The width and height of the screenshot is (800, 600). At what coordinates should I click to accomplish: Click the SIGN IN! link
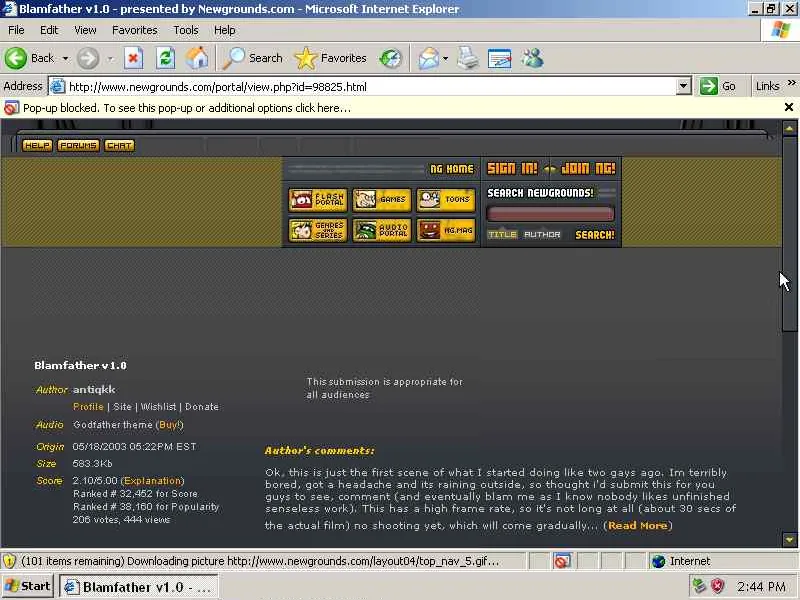point(512,168)
